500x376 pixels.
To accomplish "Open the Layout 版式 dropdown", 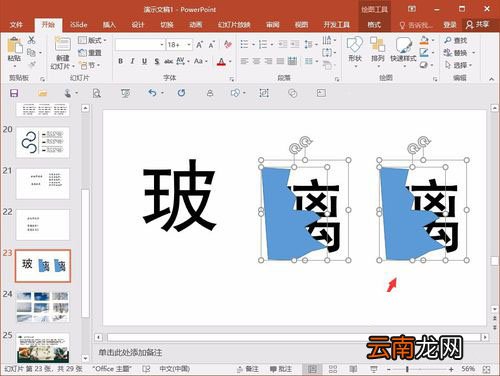I will [93, 40].
